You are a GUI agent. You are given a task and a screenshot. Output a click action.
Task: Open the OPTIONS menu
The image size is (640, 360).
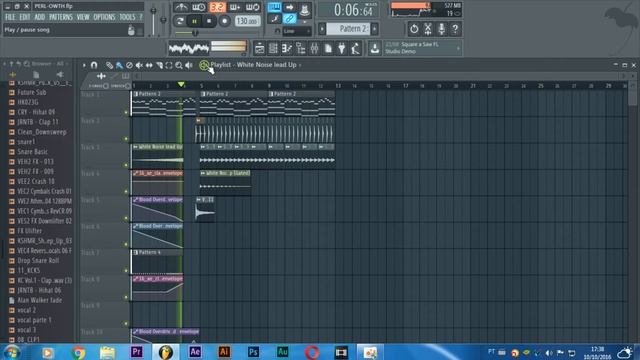(x=104, y=17)
